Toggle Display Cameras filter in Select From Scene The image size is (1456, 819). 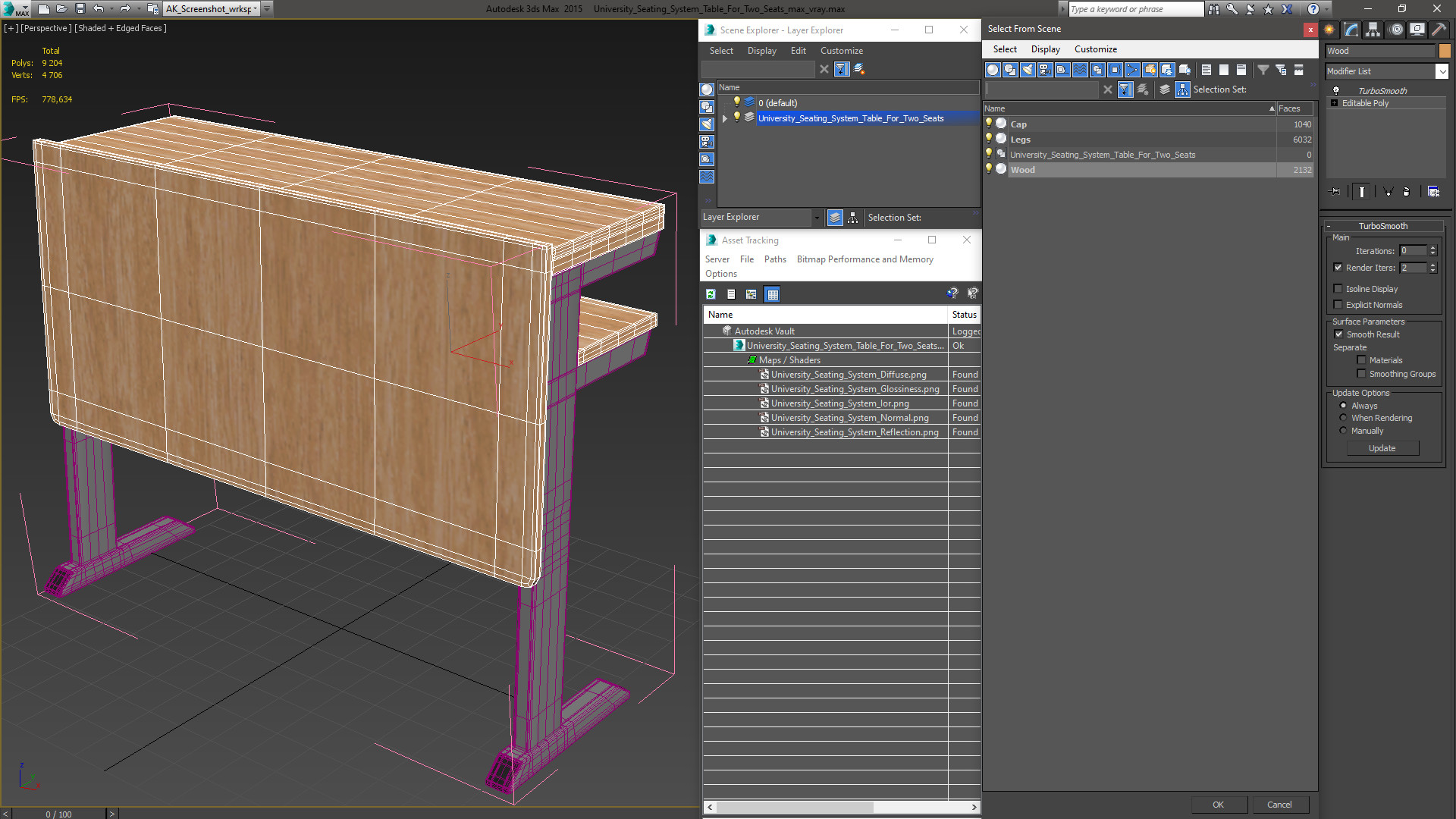[x=1045, y=70]
